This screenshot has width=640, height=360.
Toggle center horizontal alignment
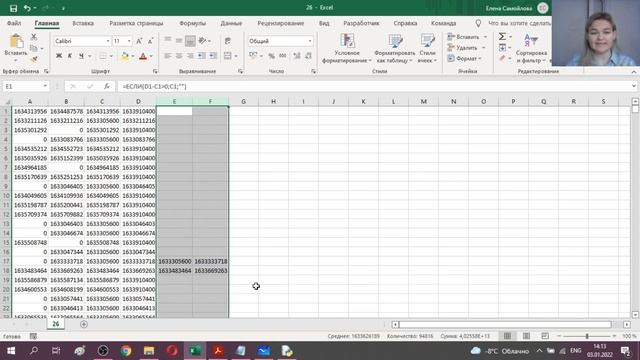pyautogui.click(x=179, y=56)
